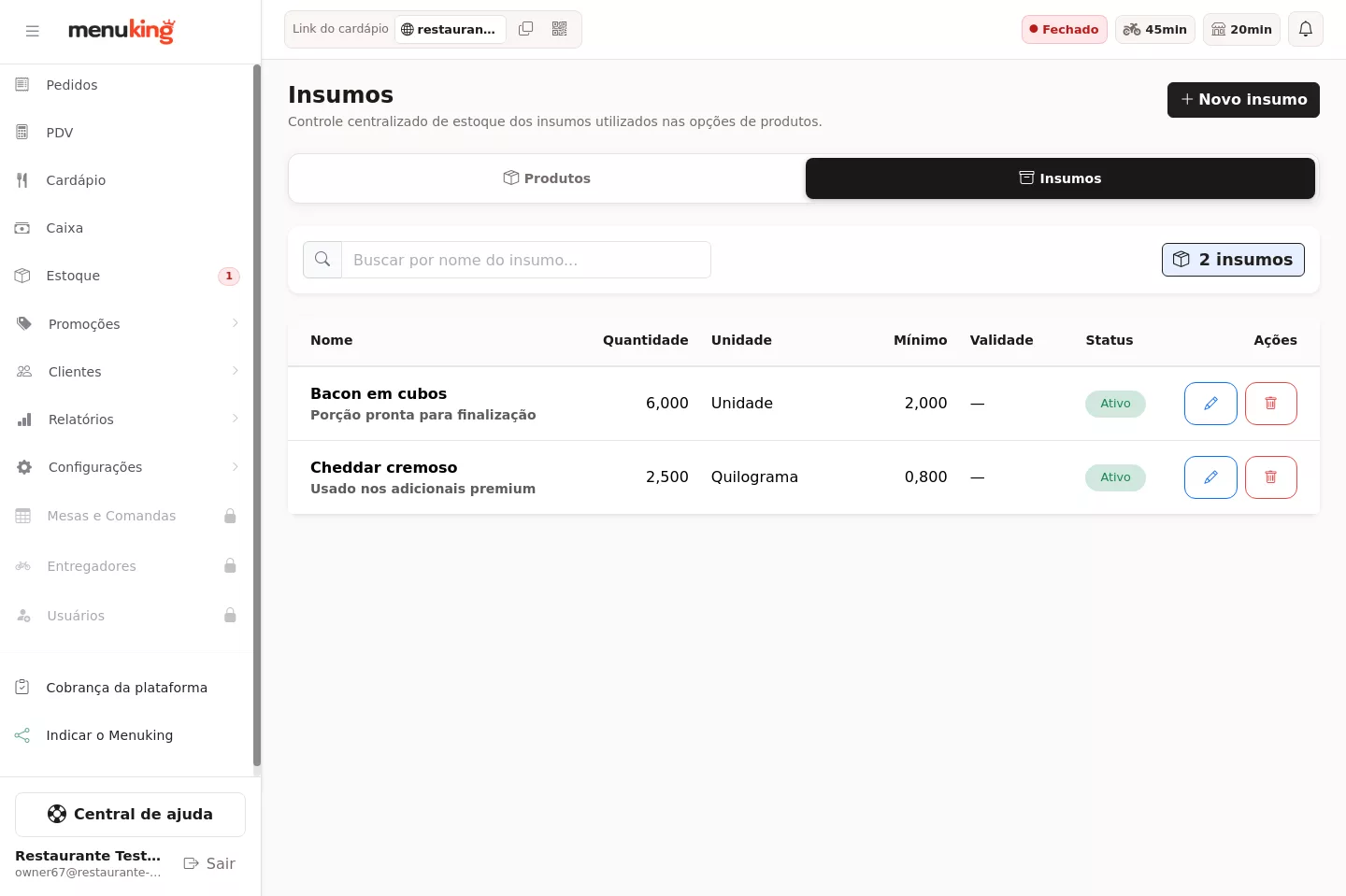Image resolution: width=1346 pixels, height=896 pixels.
Task: Click Restaurante Test account name
Action: point(88,856)
